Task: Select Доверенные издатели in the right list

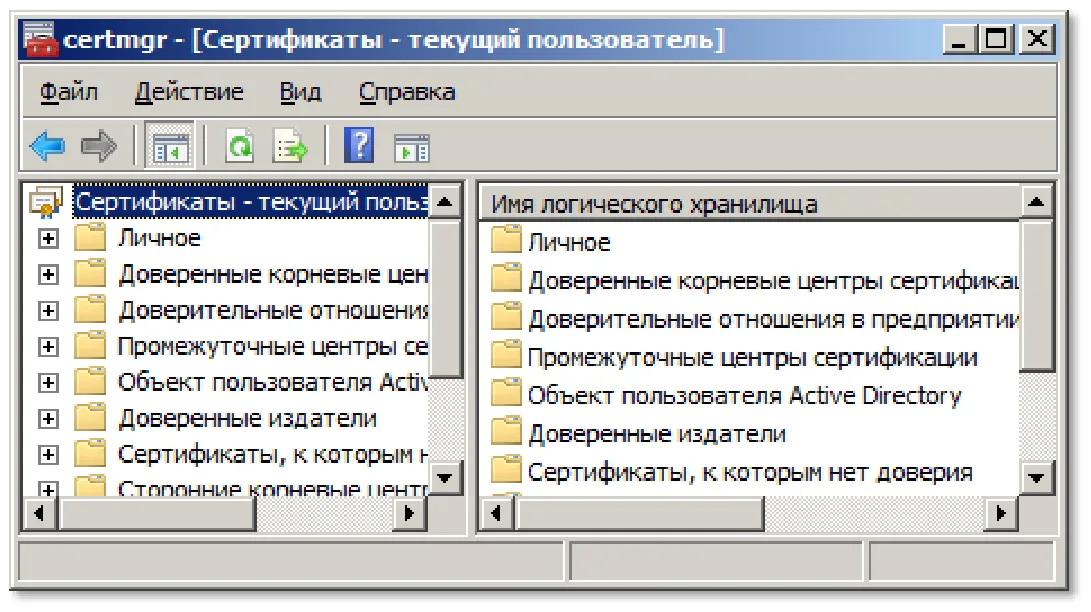Action: (658, 433)
